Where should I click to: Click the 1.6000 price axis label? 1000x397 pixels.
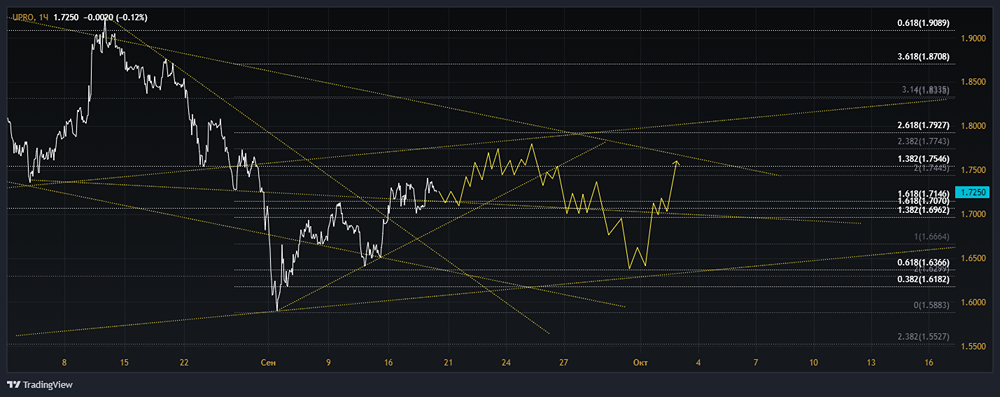(972, 303)
